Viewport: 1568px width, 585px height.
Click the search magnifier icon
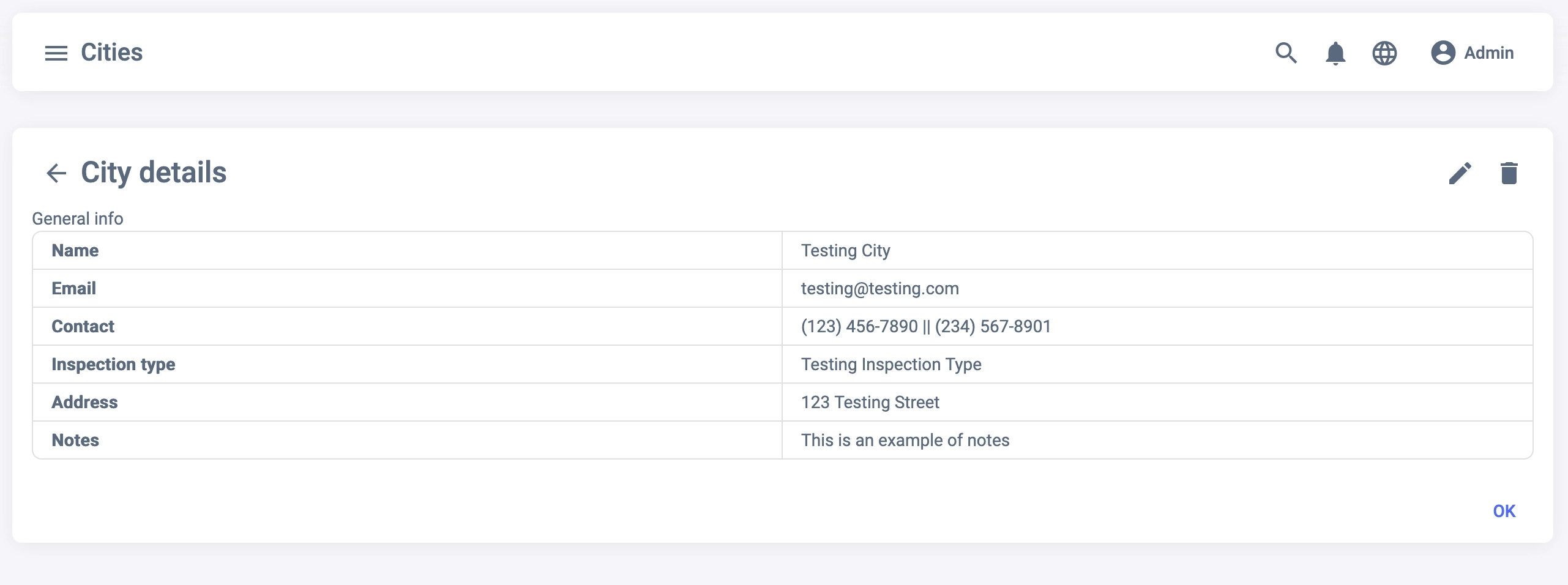pos(1286,53)
